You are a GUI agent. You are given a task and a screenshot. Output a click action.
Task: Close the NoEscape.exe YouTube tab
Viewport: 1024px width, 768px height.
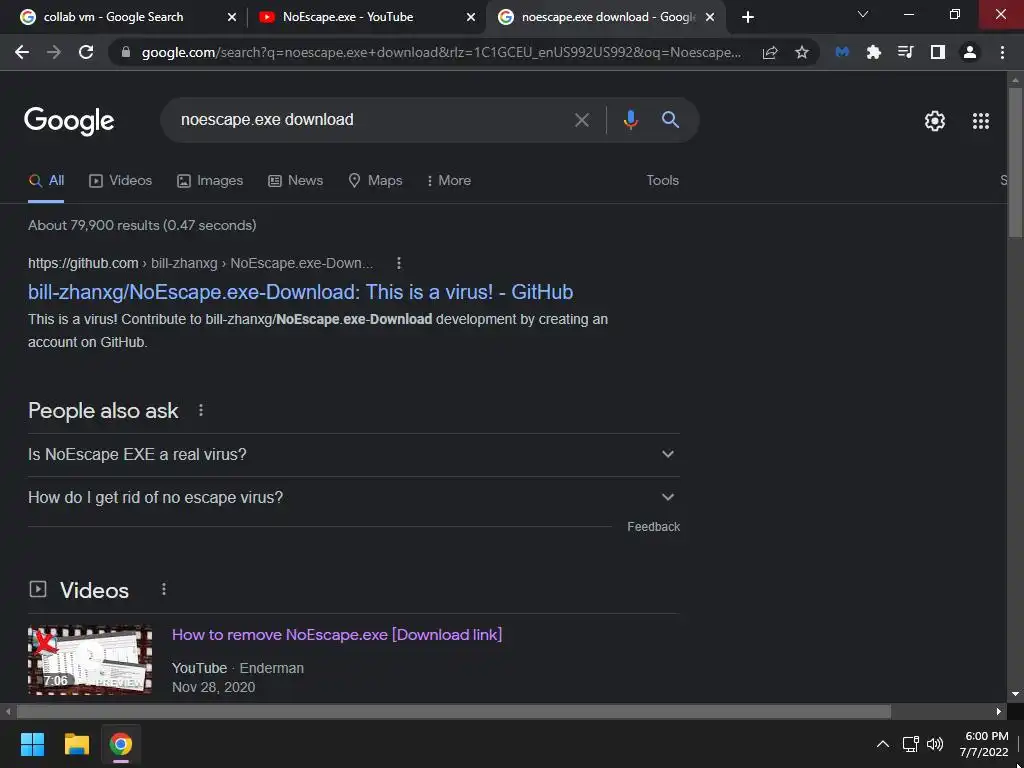point(471,18)
